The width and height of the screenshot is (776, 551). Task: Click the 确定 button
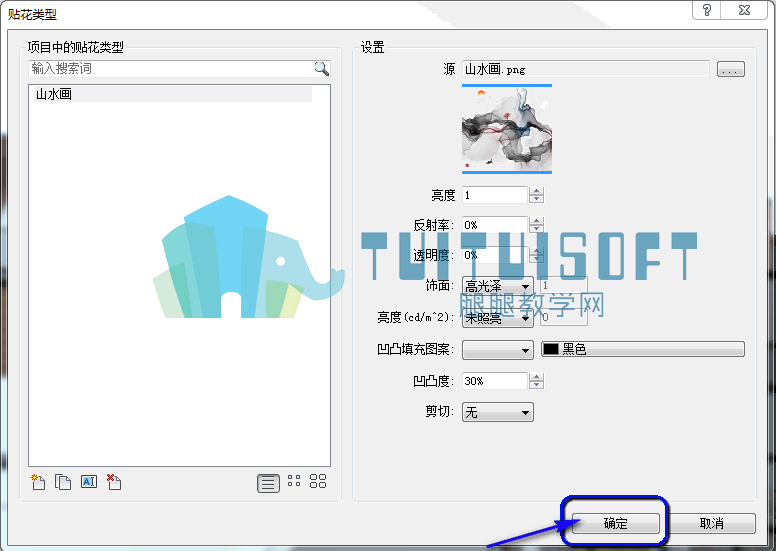616,523
